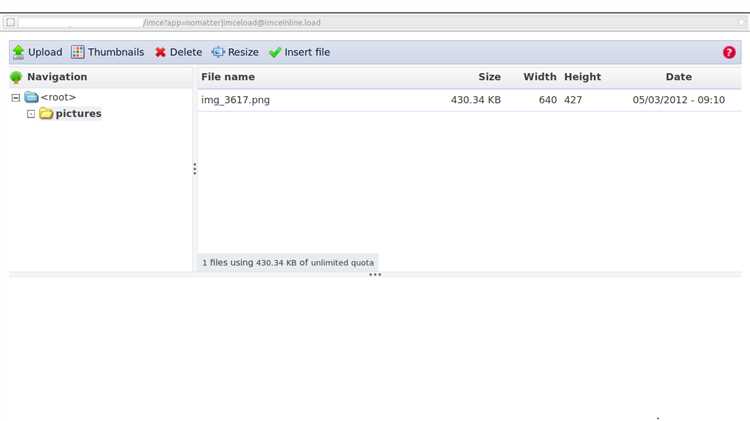Click the files quota status text

288,263
